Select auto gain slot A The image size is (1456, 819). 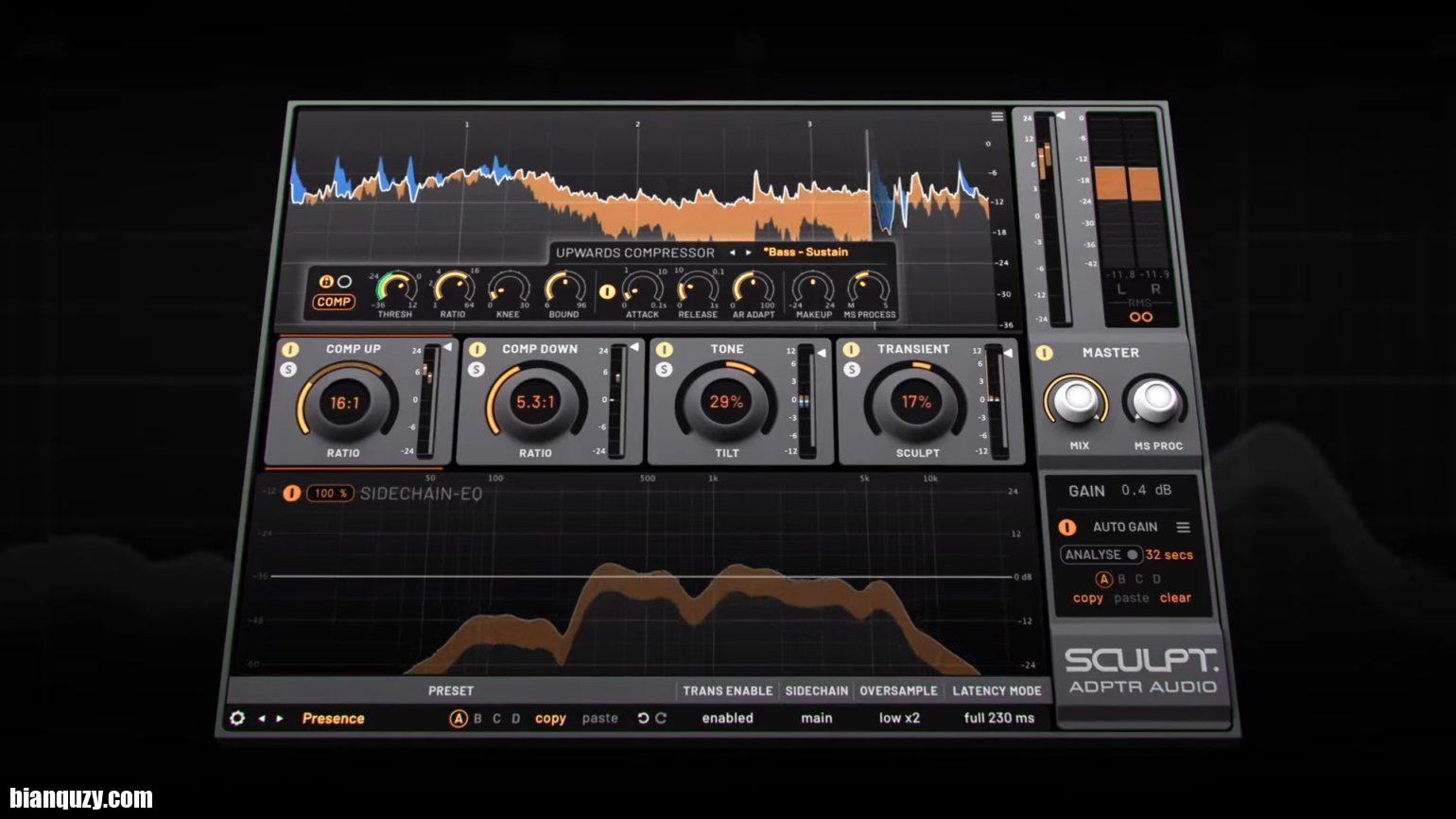point(1103,579)
